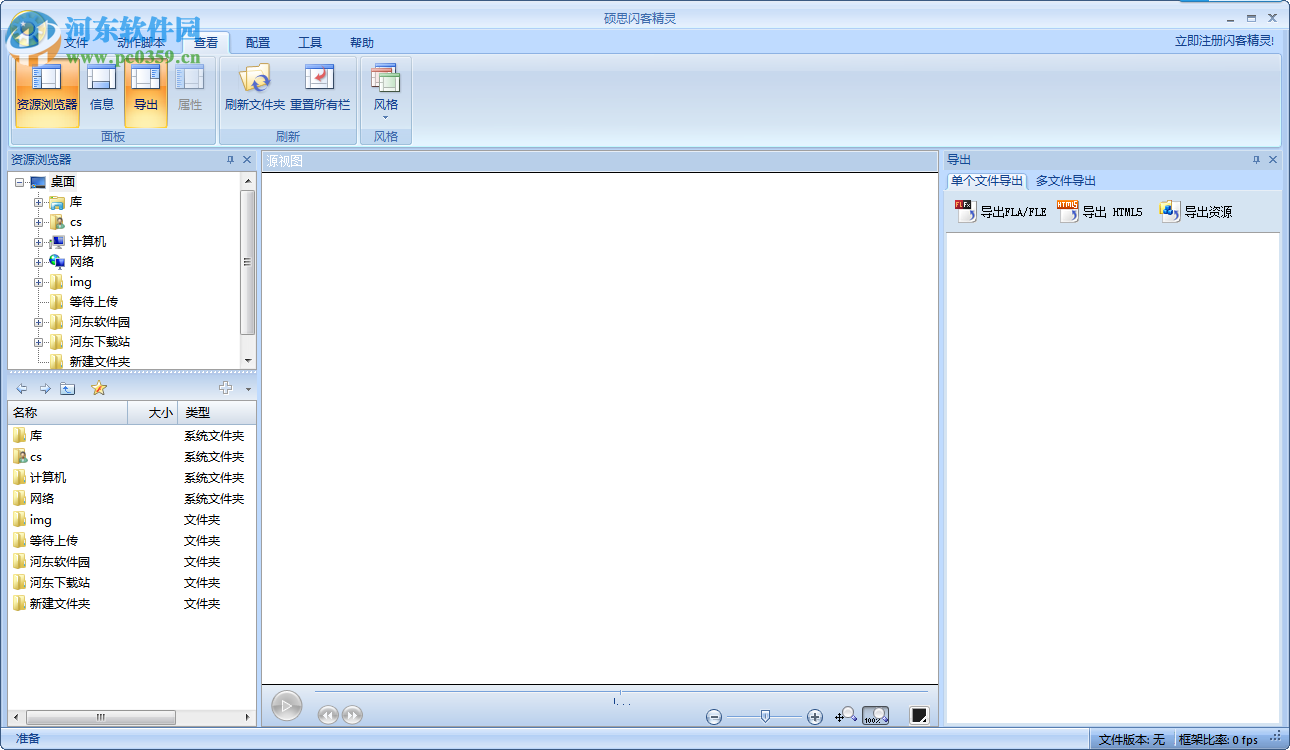This screenshot has width=1290, height=750.
Task: Click the fit-to-window magnifier icon
Action: 846,715
